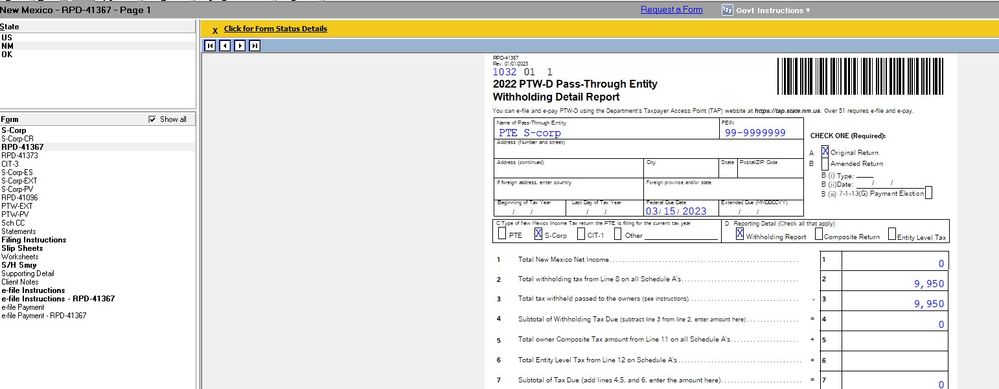
Task: Open the RPD-41373 form
Action: 97,155
